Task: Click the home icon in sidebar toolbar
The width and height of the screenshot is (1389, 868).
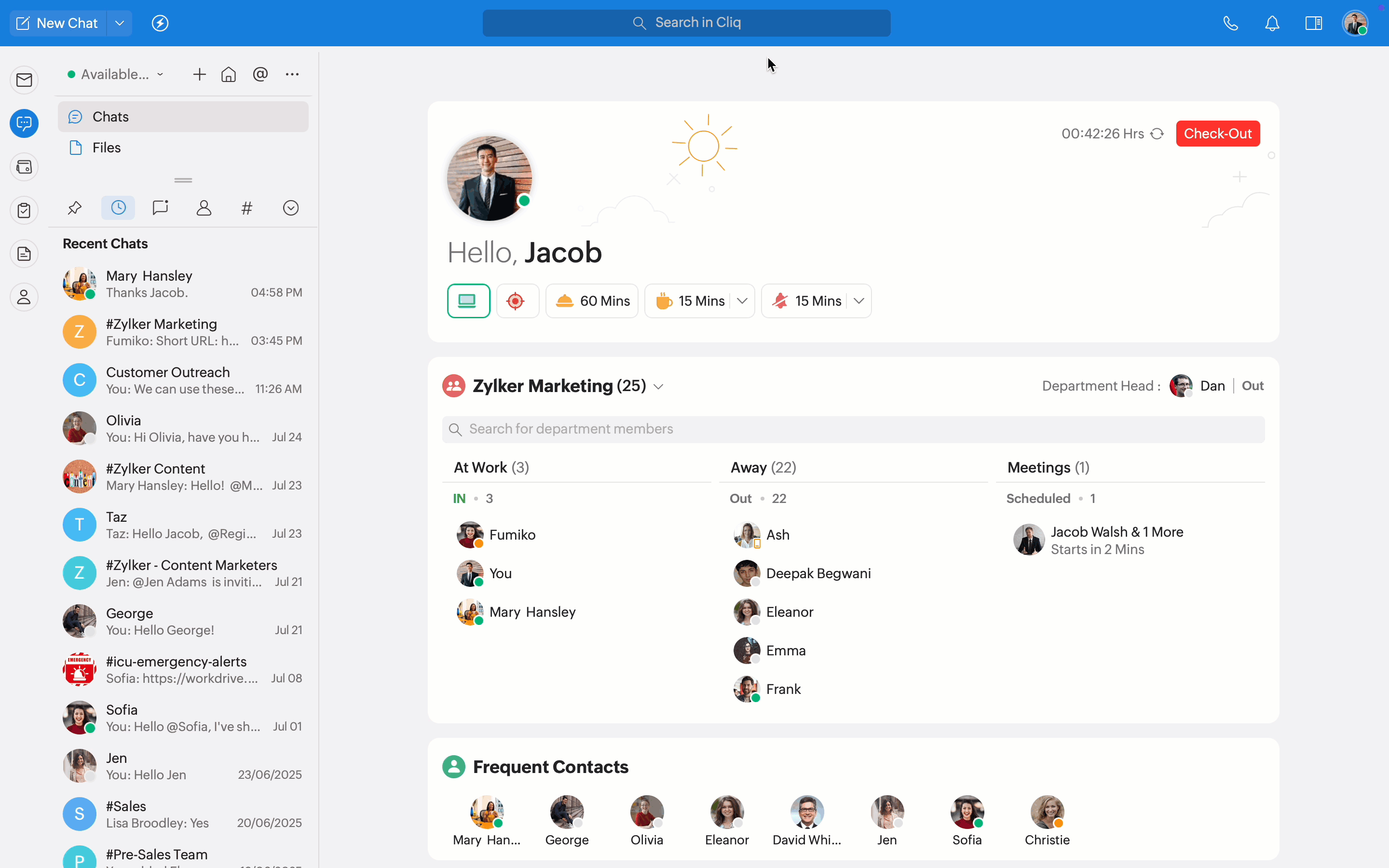Action: click(229, 74)
